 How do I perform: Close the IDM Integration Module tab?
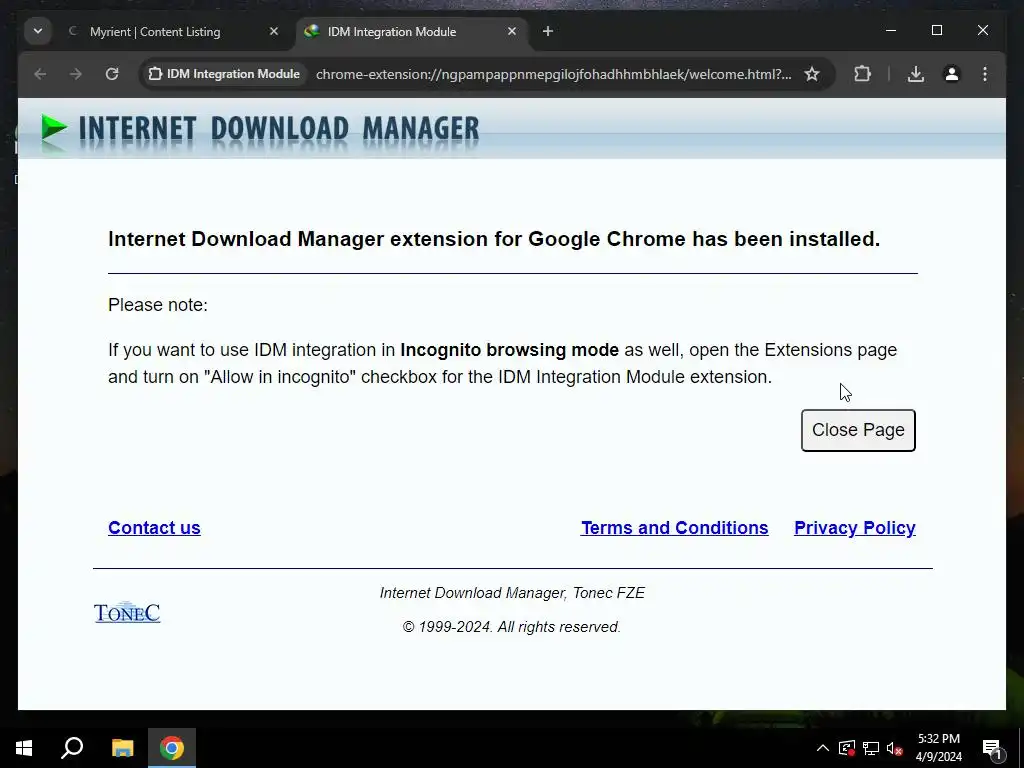coord(512,31)
